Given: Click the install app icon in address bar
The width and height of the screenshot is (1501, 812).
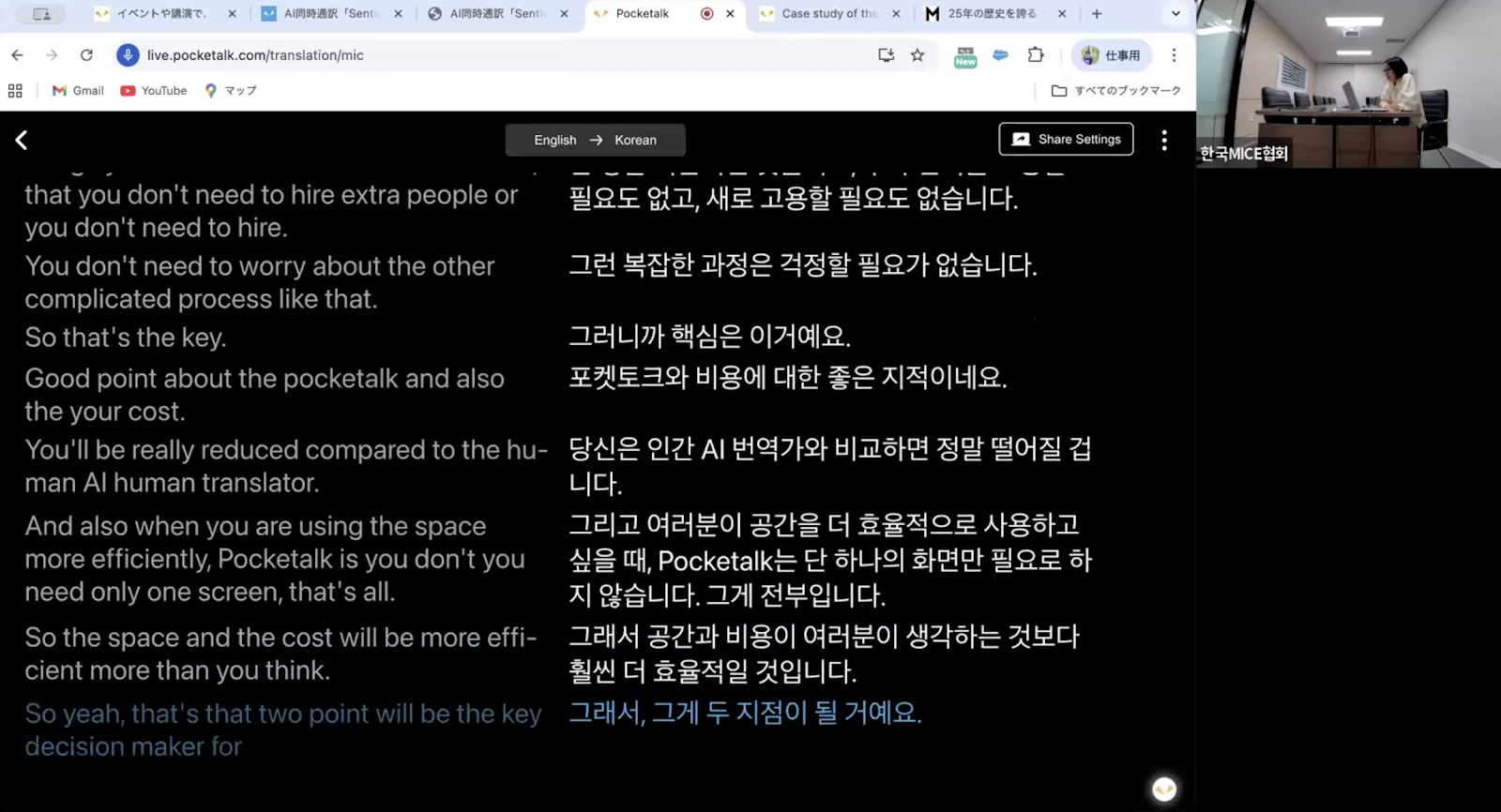Looking at the screenshot, I should (x=886, y=55).
